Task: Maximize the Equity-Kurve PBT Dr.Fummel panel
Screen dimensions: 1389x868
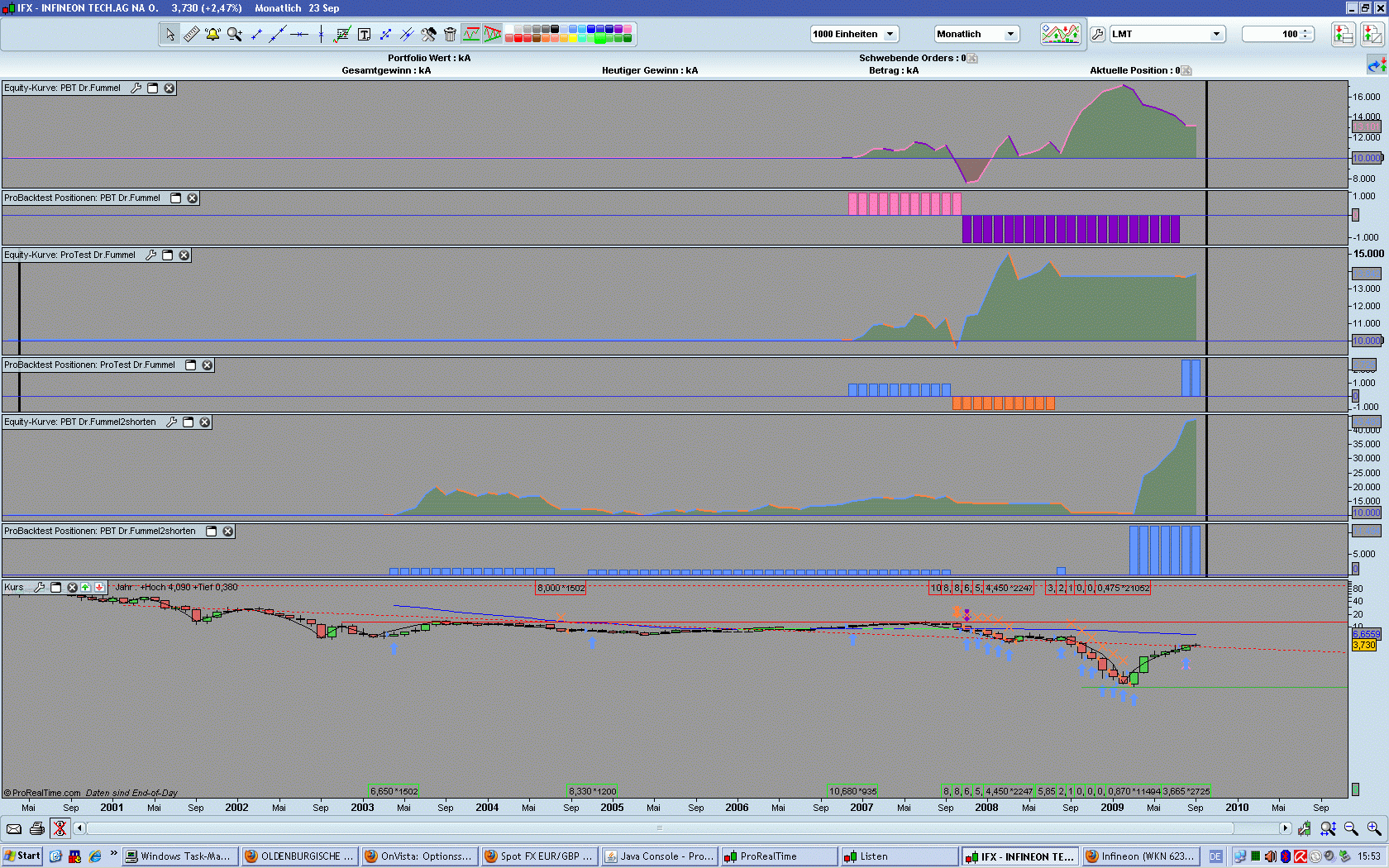Action: pos(153,88)
